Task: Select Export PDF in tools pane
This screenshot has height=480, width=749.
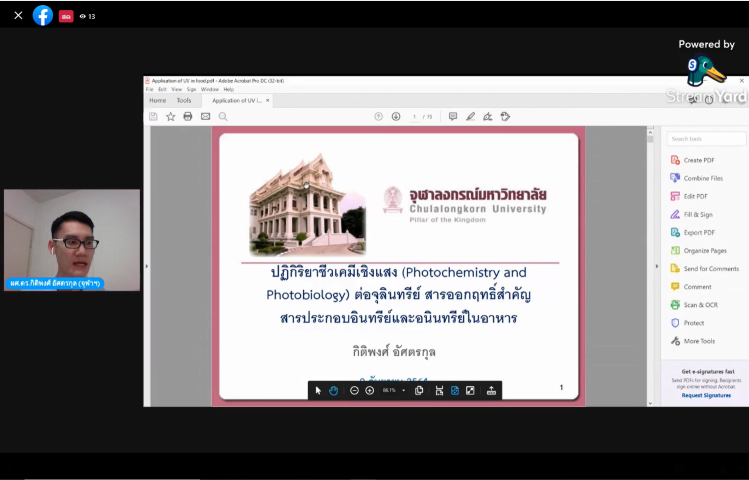Action: [x=699, y=232]
